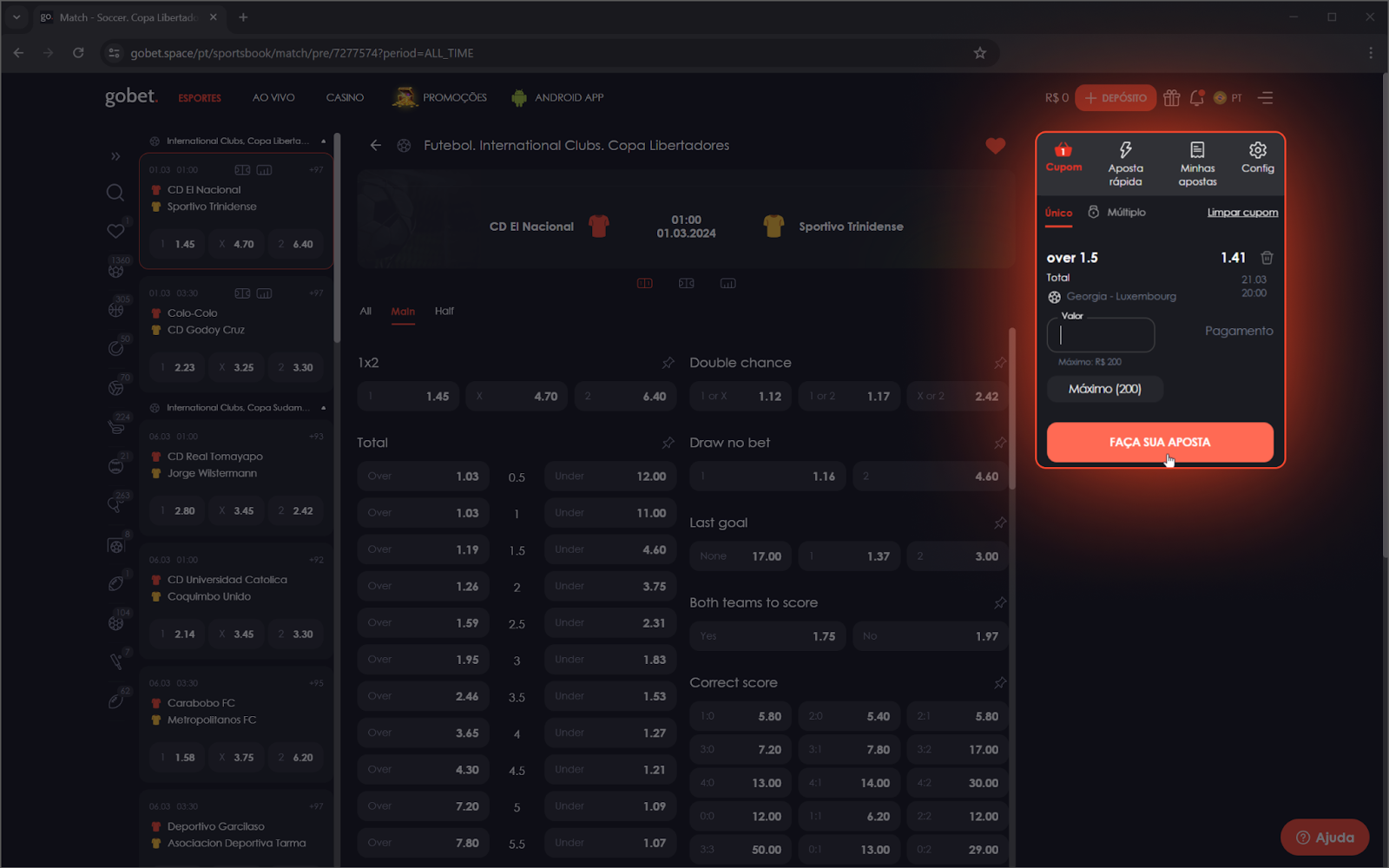Select Over 2.5 total at 1.59

[423, 623]
